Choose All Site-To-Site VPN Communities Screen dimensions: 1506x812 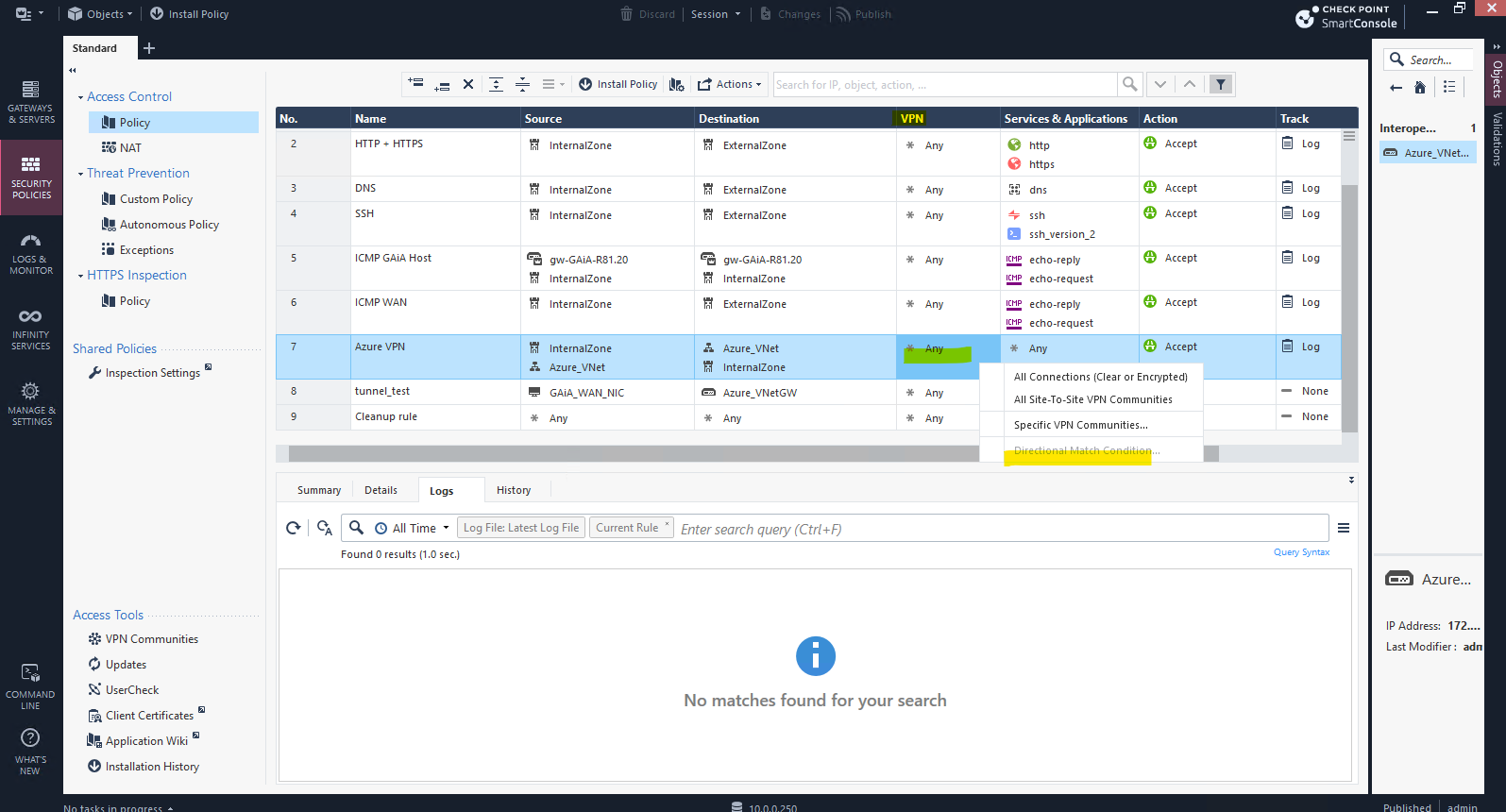click(x=1093, y=399)
